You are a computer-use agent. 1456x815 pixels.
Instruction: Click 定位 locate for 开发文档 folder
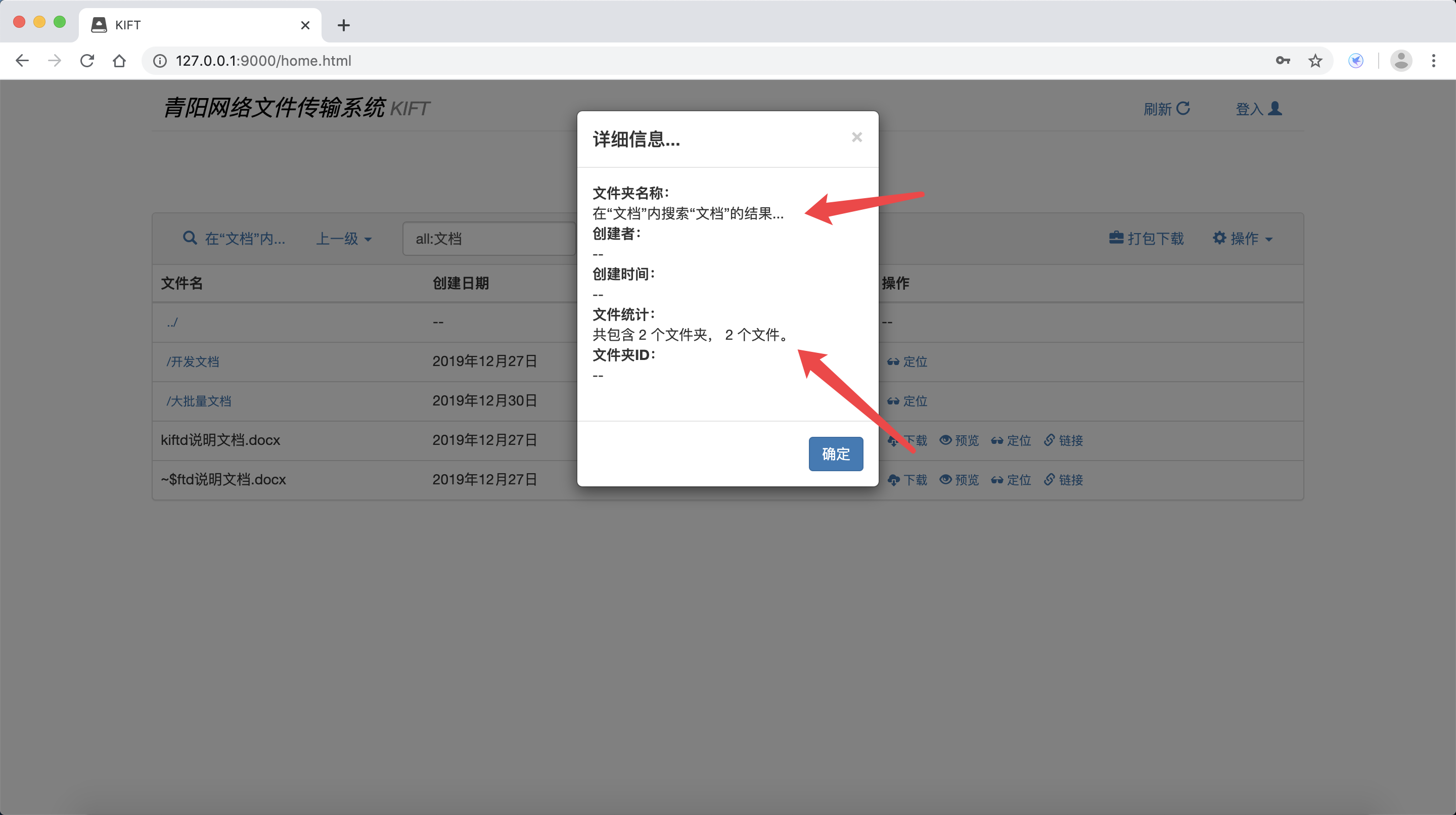point(907,361)
